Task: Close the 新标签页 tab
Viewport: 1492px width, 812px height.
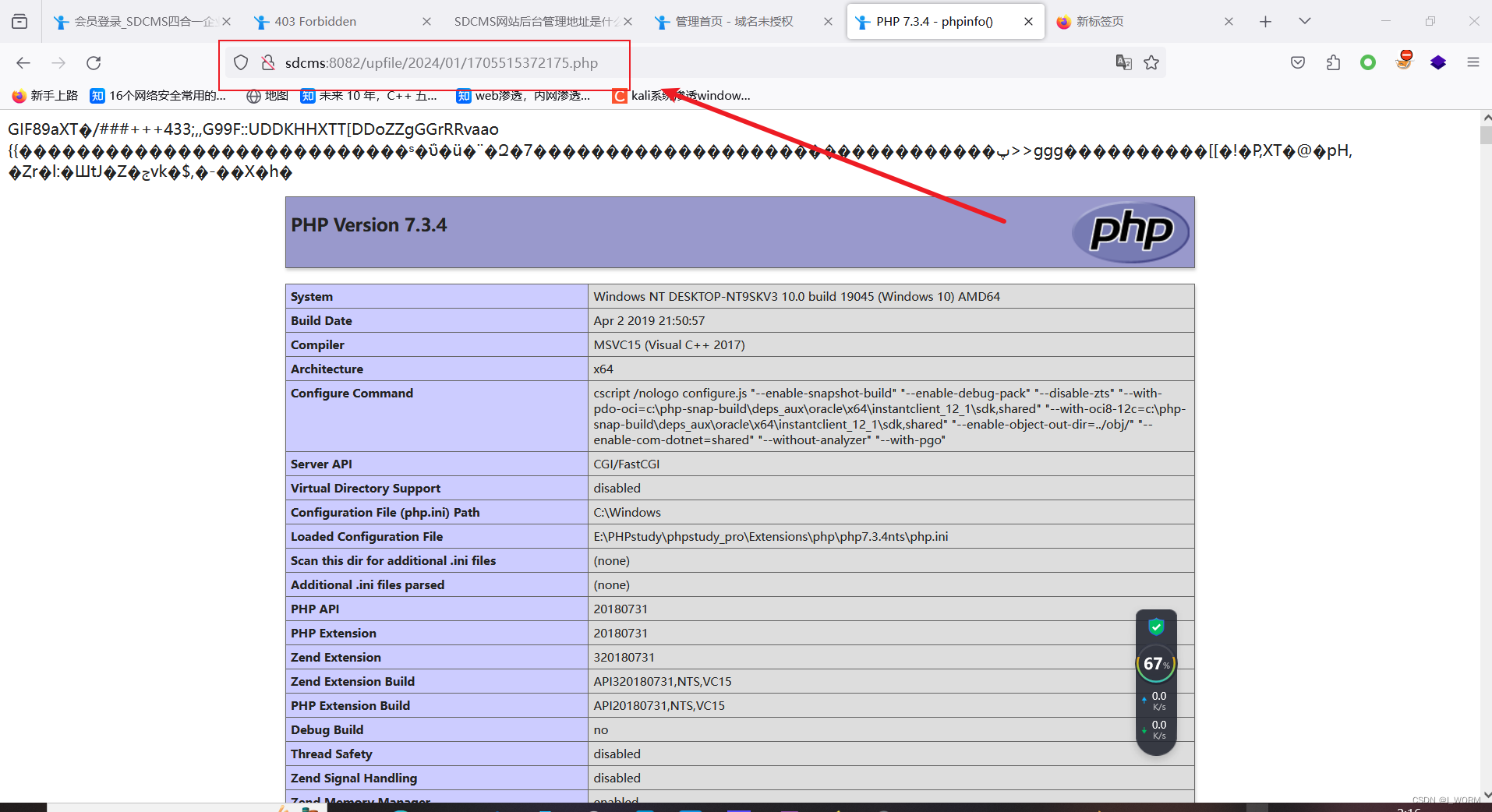Action: coord(1229,22)
